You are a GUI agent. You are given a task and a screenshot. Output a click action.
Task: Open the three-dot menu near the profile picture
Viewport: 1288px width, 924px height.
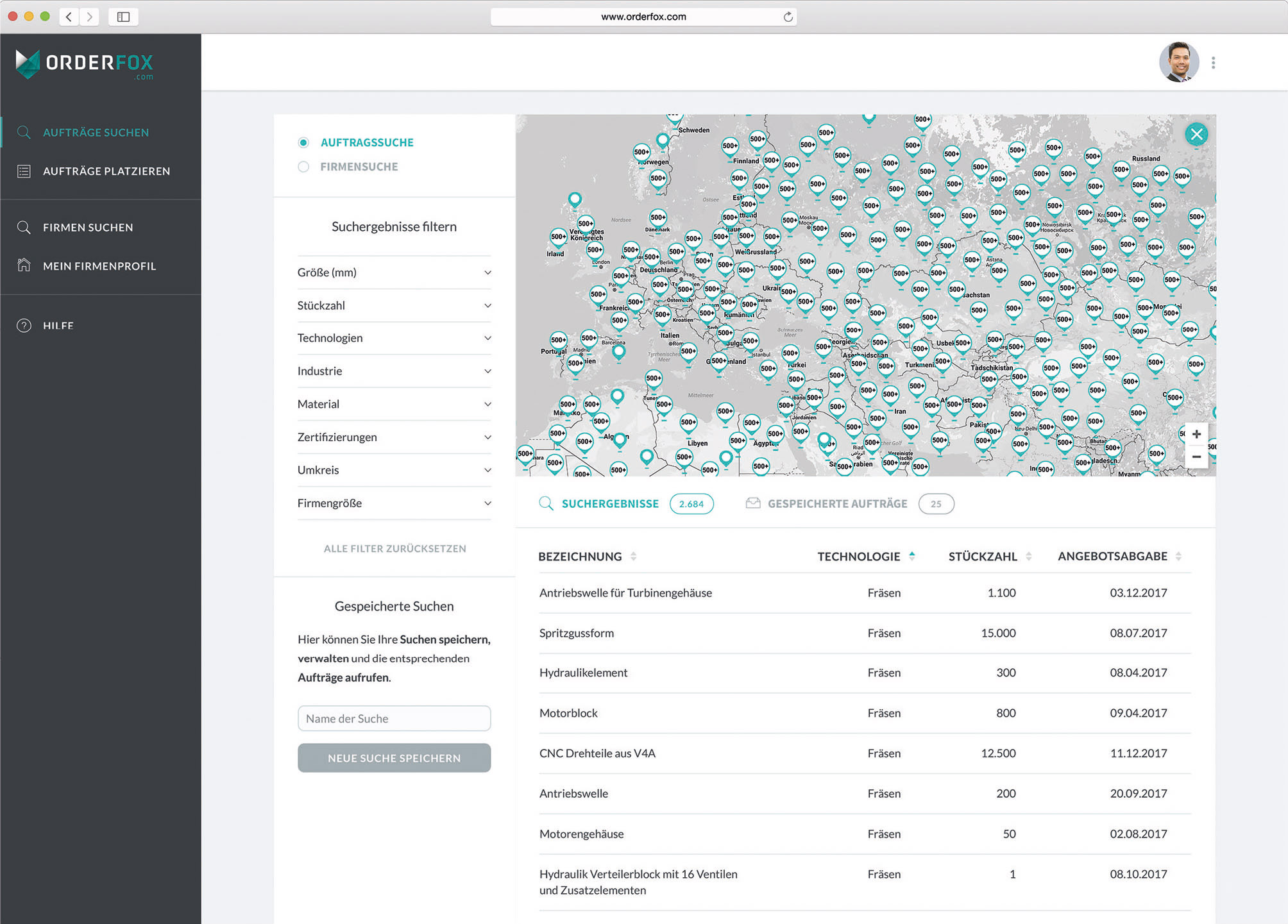point(1213,62)
